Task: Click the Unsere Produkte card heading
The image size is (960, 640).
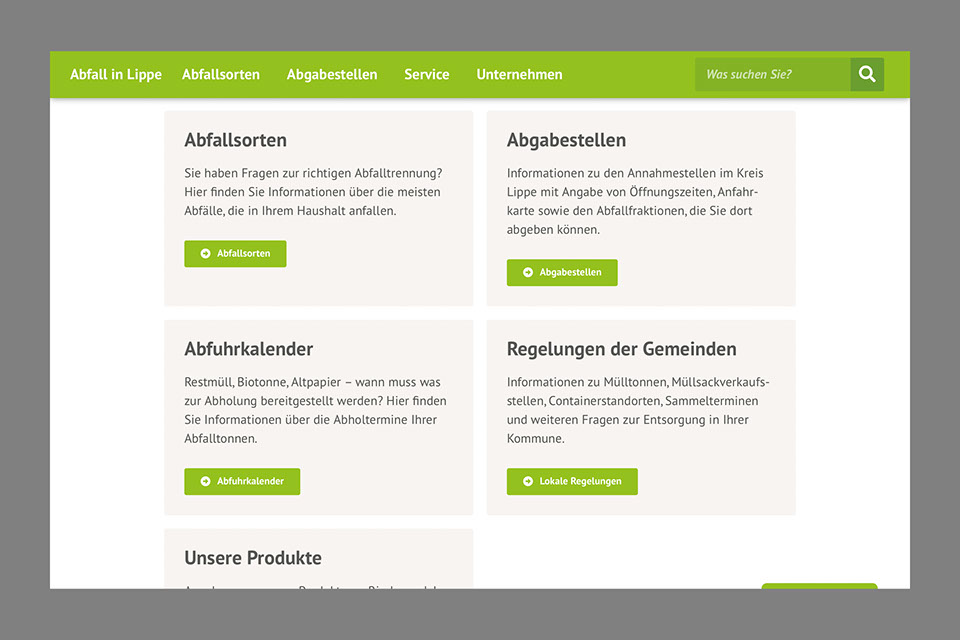Action: click(253, 558)
